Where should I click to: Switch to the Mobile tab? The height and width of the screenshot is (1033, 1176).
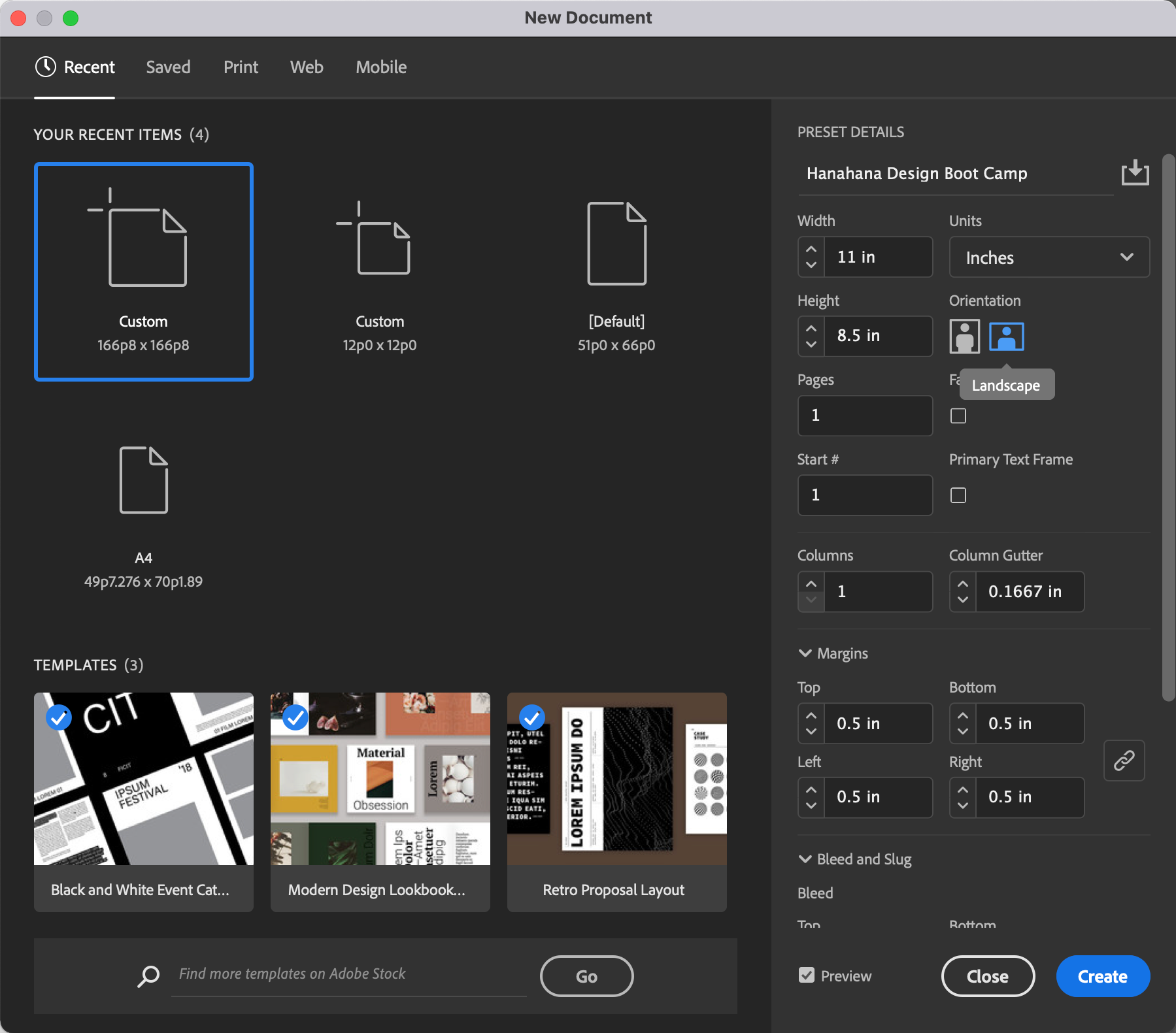(x=381, y=67)
